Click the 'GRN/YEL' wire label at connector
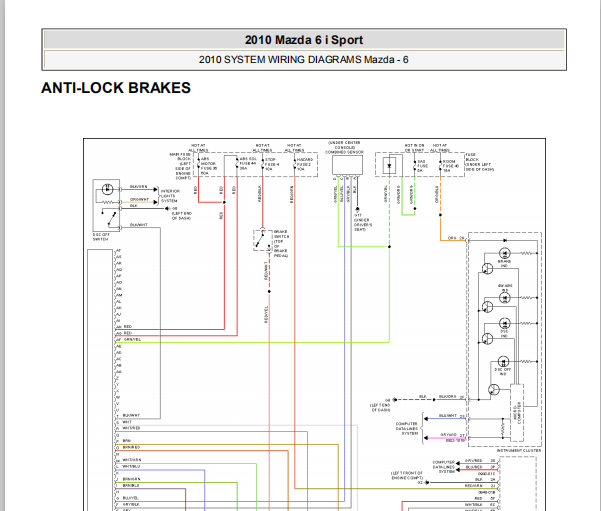 133,339
